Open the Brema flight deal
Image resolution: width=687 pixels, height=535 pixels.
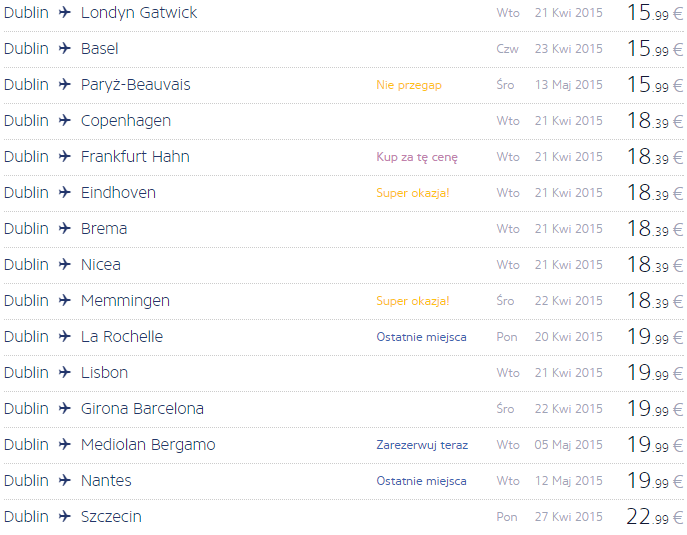pyautogui.click(x=104, y=228)
